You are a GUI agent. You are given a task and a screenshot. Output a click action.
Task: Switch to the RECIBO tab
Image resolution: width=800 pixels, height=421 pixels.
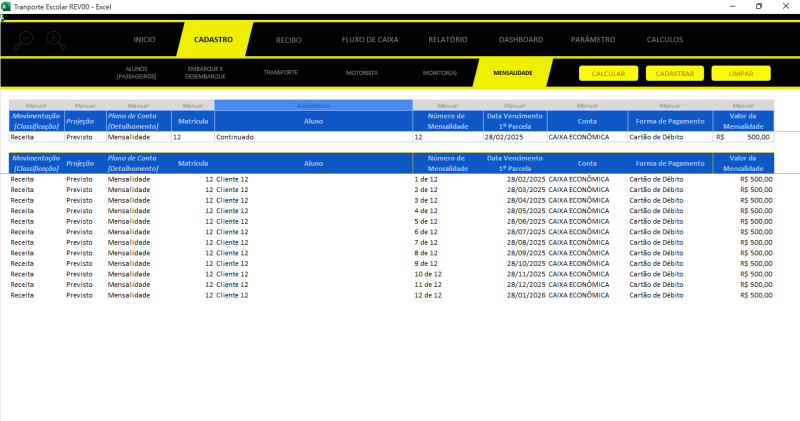(x=288, y=40)
